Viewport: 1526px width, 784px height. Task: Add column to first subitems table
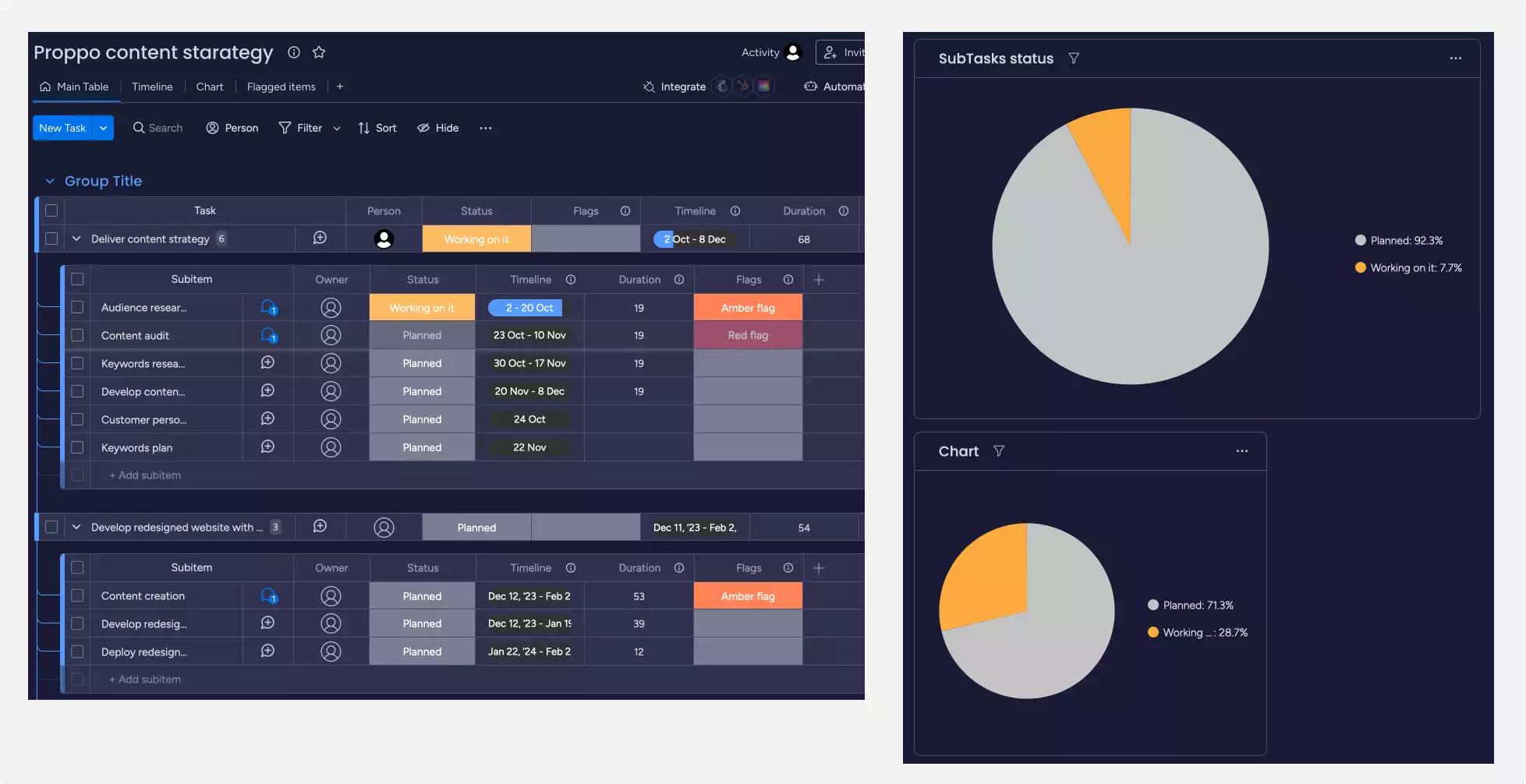coord(819,280)
